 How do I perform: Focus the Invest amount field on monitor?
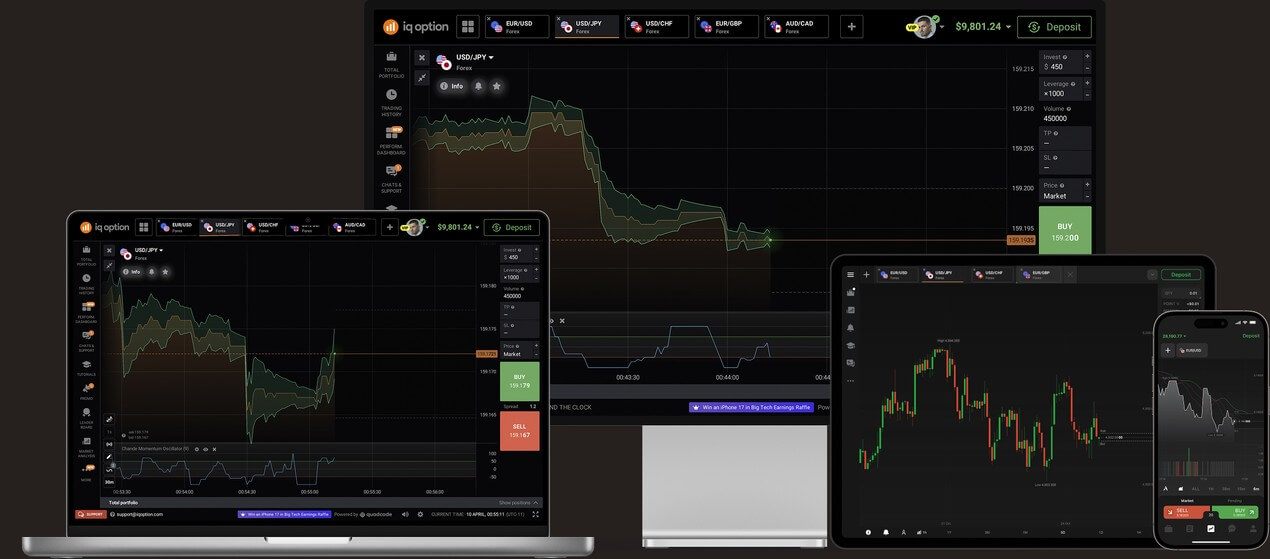point(1060,62)
